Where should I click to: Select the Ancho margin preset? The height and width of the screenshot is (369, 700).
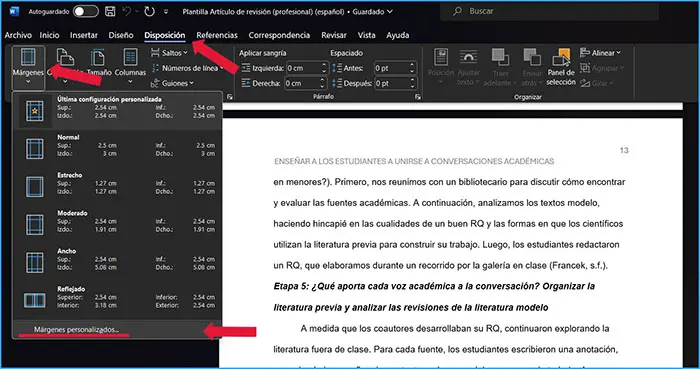tap(117, 263)
